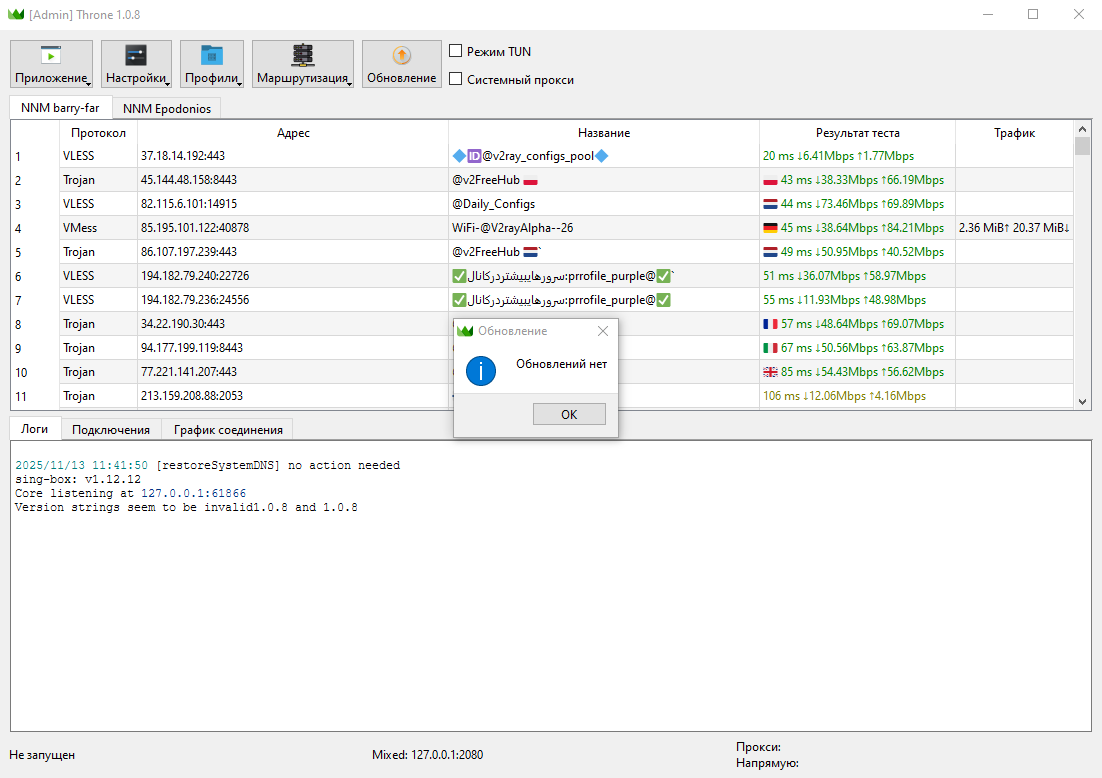The image size is (1102, 778).
Task: Open the Настройки toolbar icon
Action: point(136,56)
